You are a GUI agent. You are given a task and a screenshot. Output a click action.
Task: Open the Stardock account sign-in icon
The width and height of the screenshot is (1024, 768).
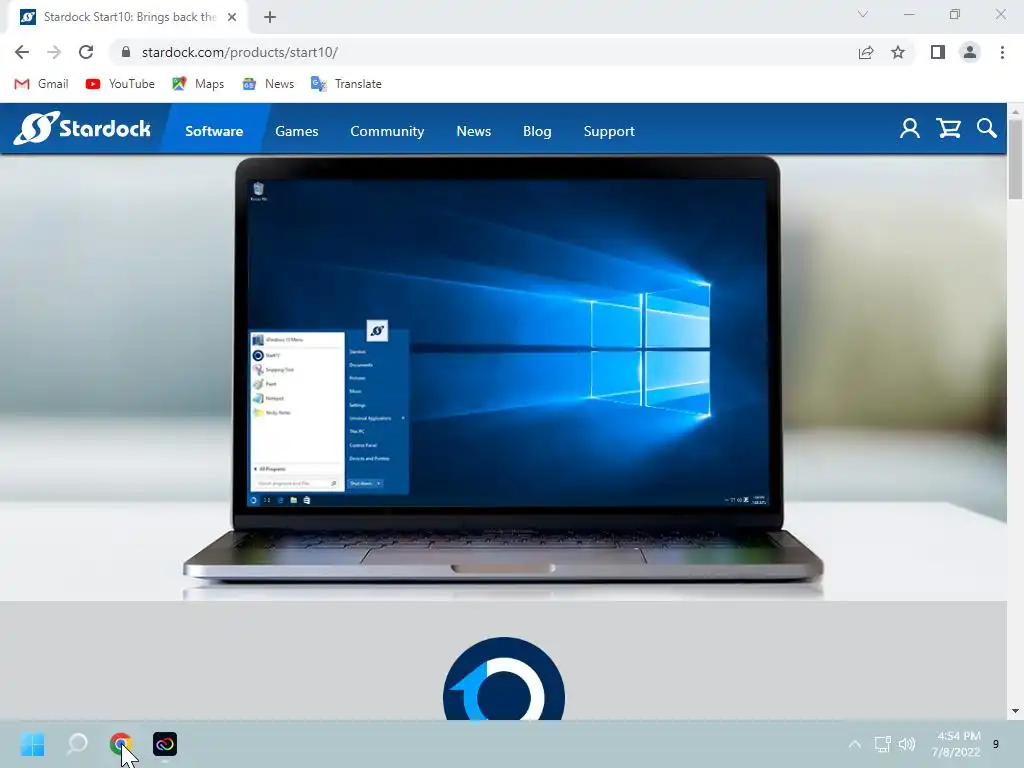point(910,129)
